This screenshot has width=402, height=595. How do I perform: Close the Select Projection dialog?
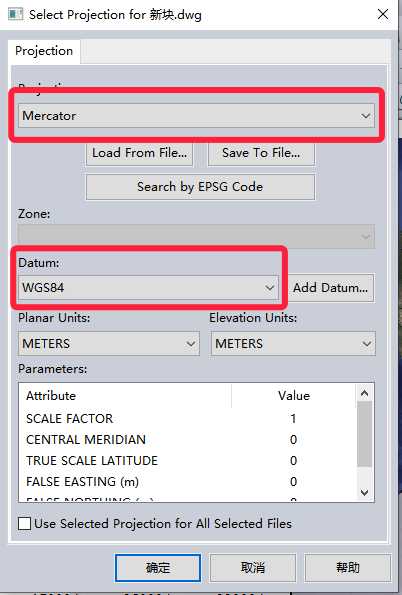click(383, 14)
